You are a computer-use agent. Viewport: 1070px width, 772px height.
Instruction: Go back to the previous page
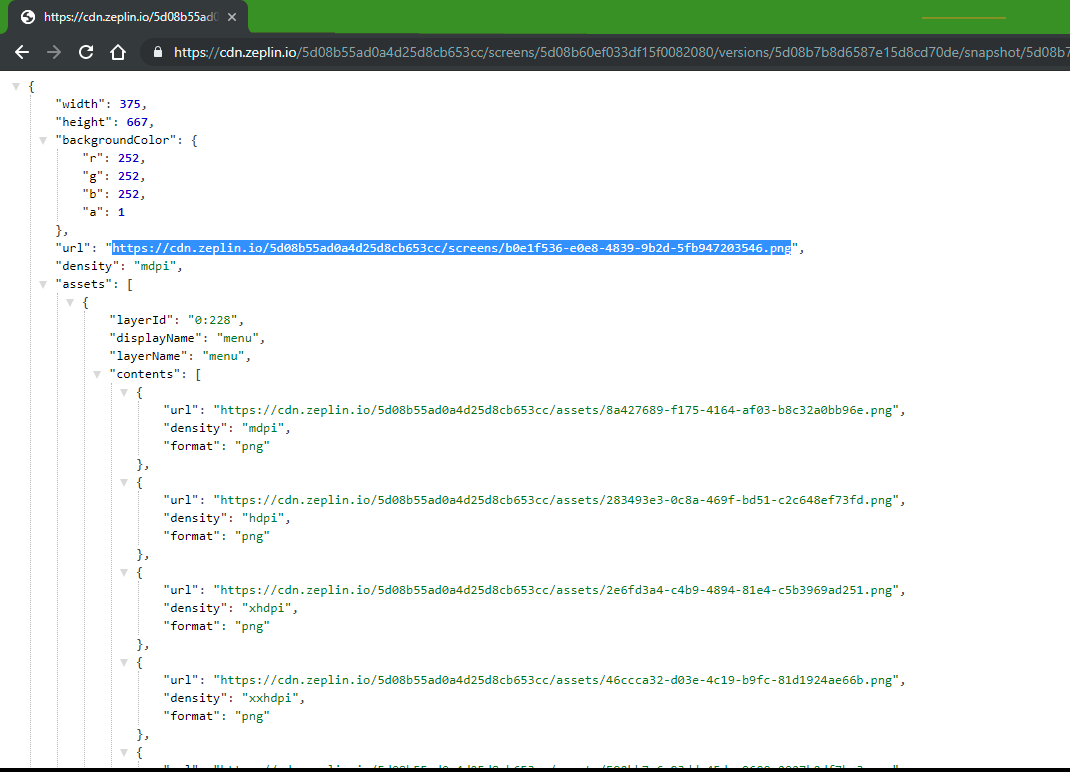point(22,52)
